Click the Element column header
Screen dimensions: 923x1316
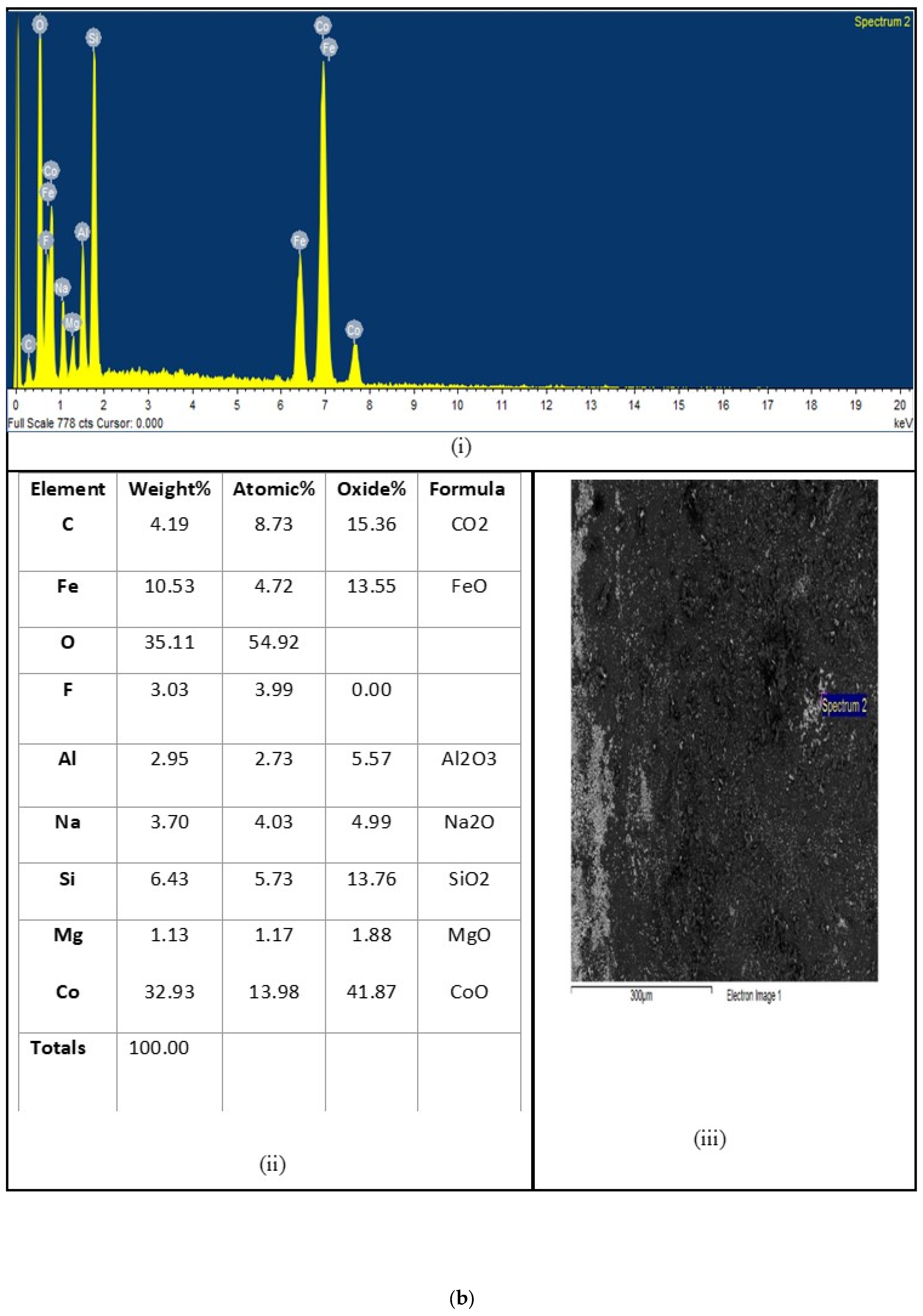point(68,489)
